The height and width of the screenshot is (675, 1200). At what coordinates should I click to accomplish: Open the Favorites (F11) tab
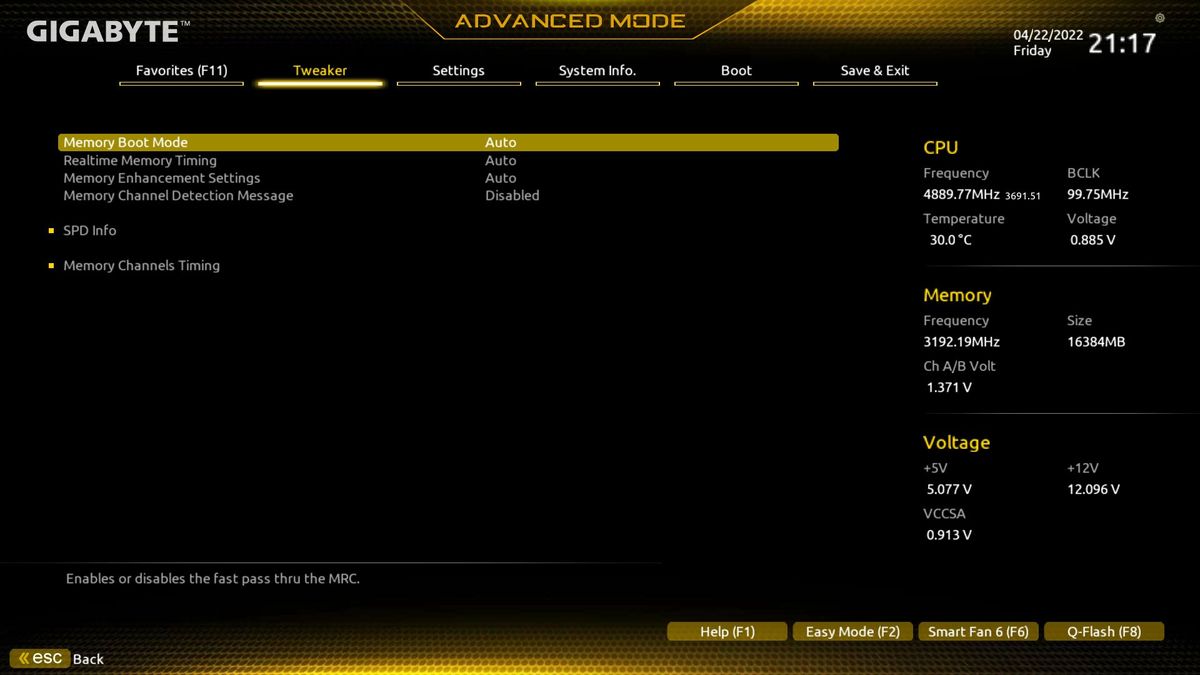pyautogui.click(x=181, y=71)
